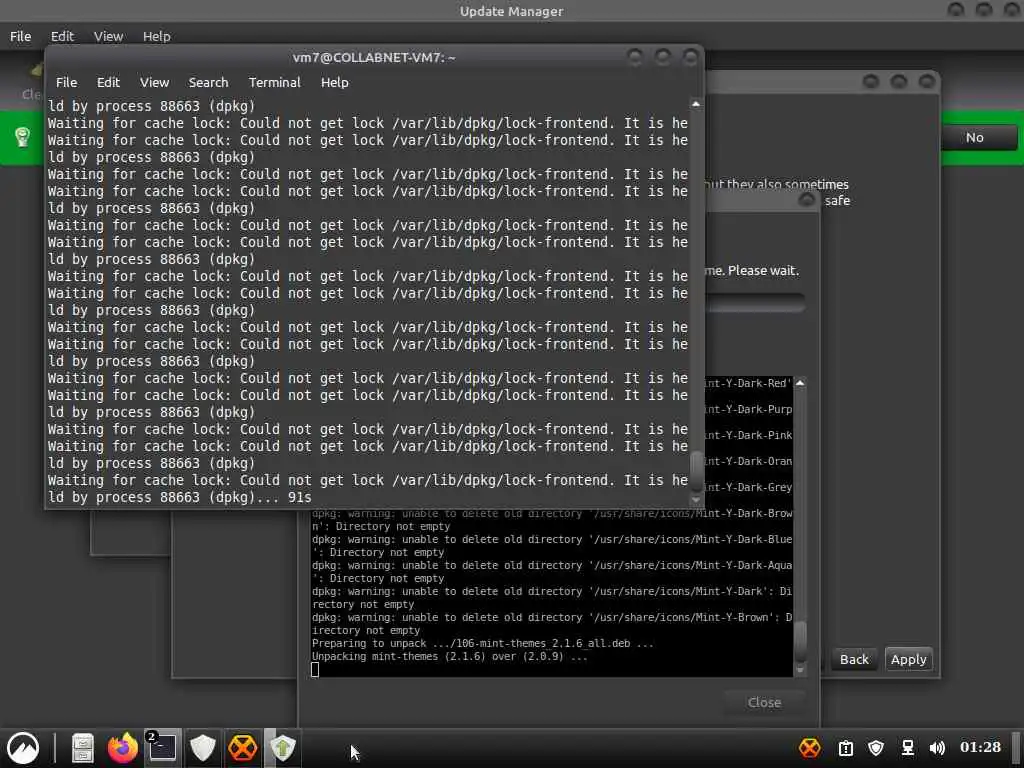Click warning line mentioning Mint-Y-Dark-Blue
This screenshot has width=1024, height=768.
(x=552, y=545)
